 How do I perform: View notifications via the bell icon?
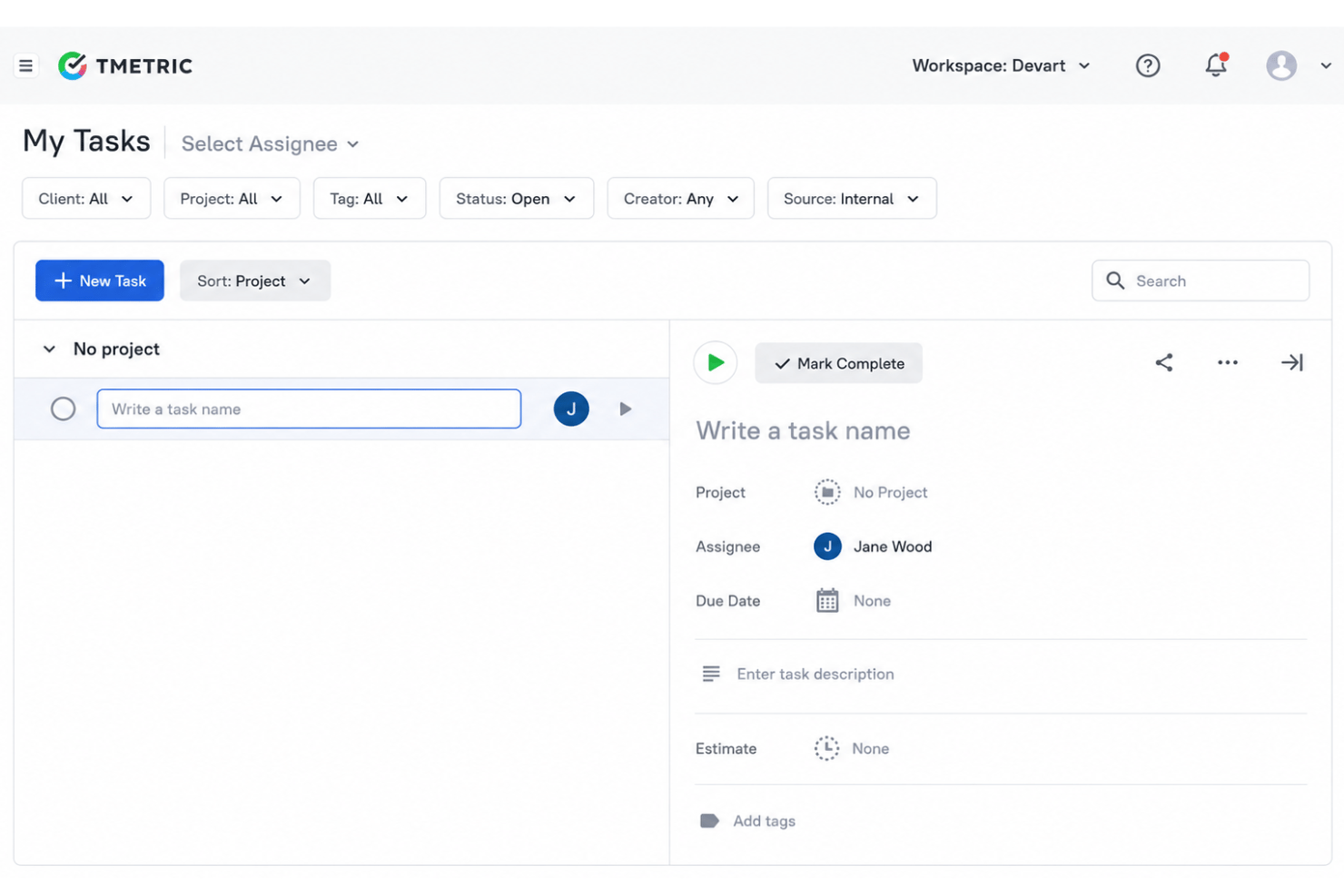tap(1216, 65)
